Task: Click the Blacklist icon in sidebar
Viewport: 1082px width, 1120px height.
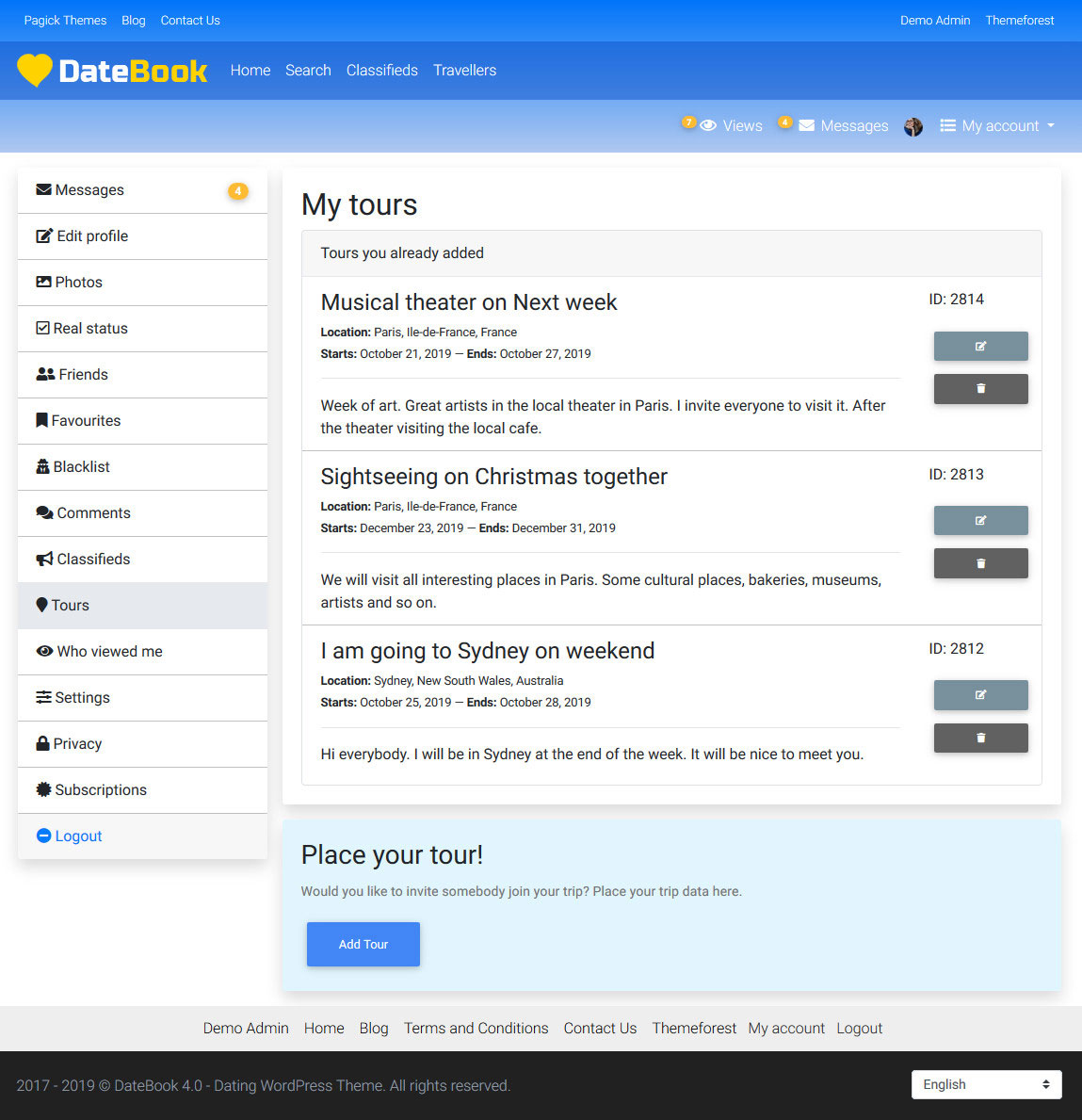Action: (x=43, y=466)
